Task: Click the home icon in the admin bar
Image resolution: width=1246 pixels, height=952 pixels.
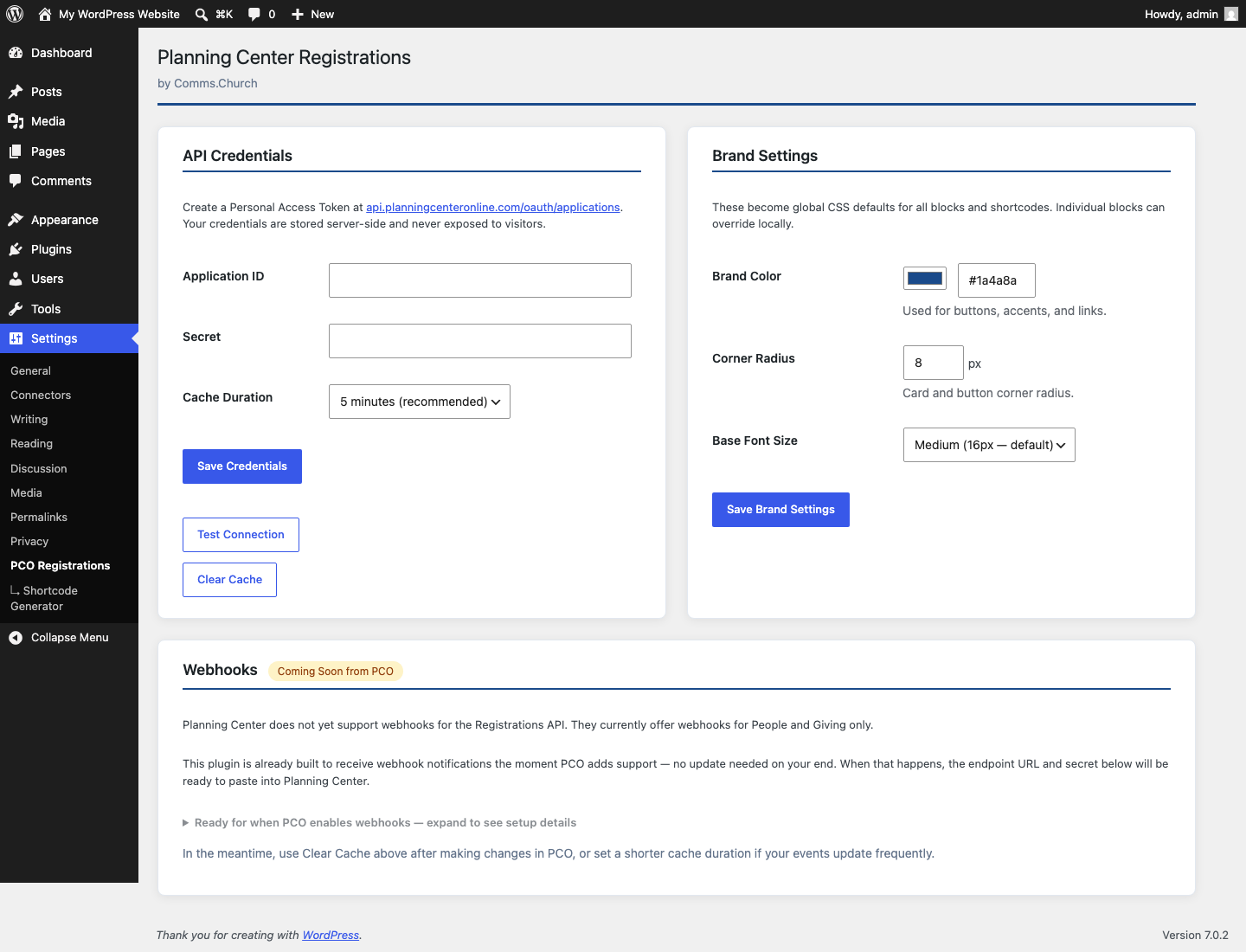Action: click(x=45, y=14)
